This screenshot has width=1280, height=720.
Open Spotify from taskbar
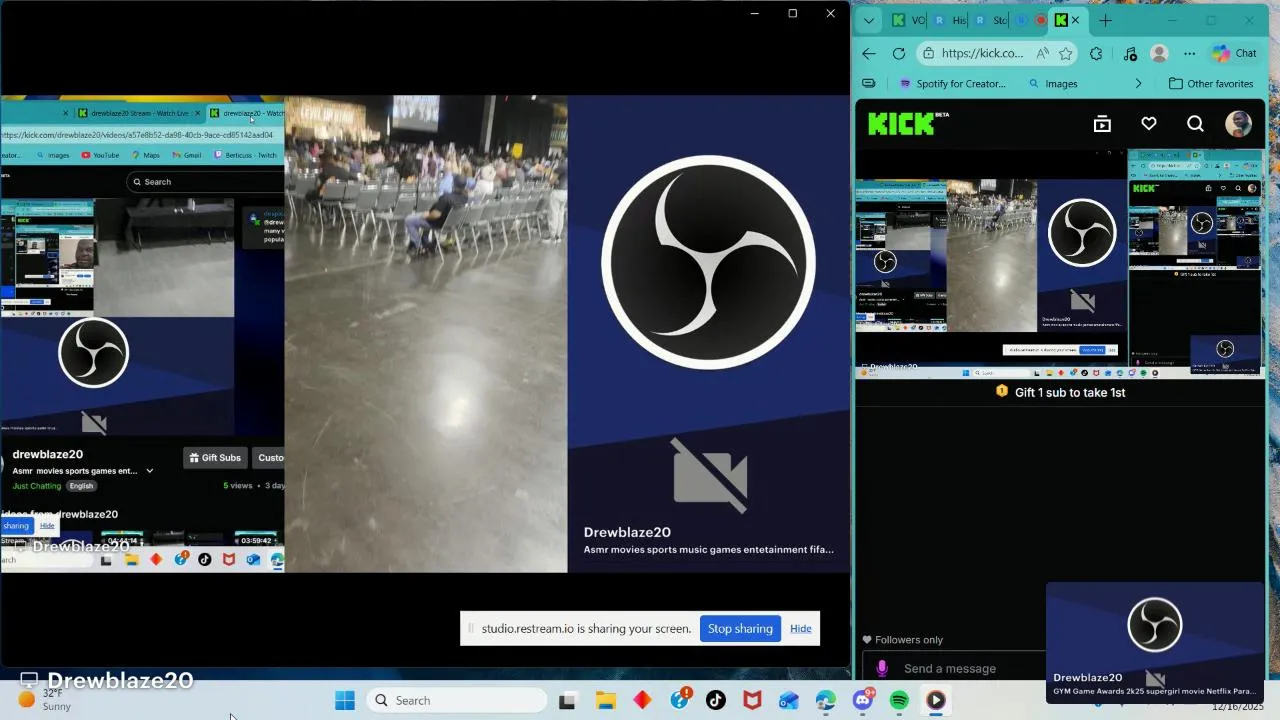click(x=899, y=700)
